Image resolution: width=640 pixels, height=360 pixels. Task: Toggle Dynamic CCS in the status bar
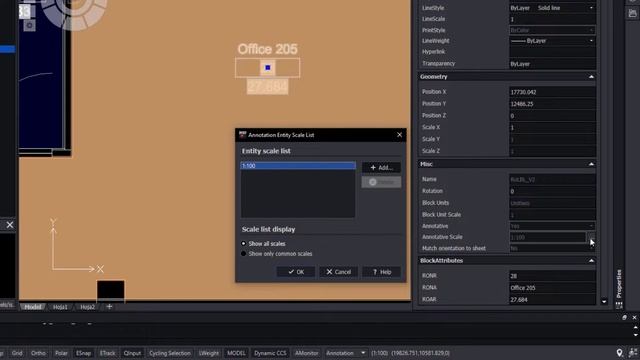270,353
